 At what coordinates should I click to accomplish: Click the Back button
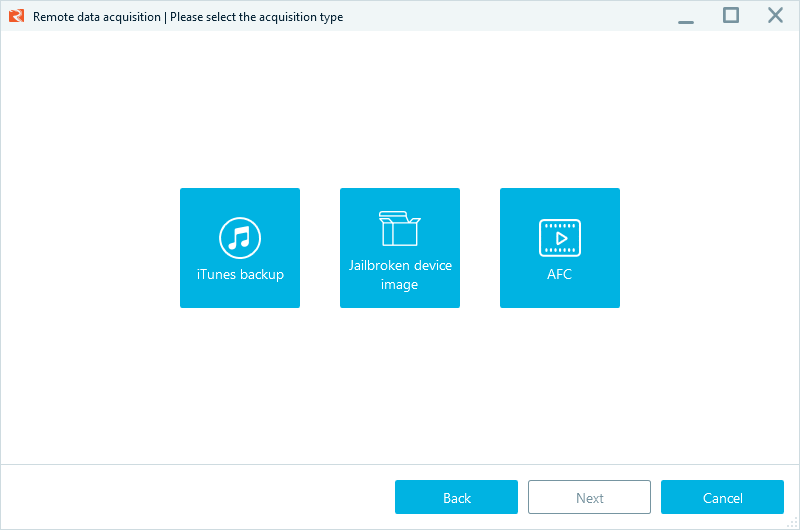point(456,497)
